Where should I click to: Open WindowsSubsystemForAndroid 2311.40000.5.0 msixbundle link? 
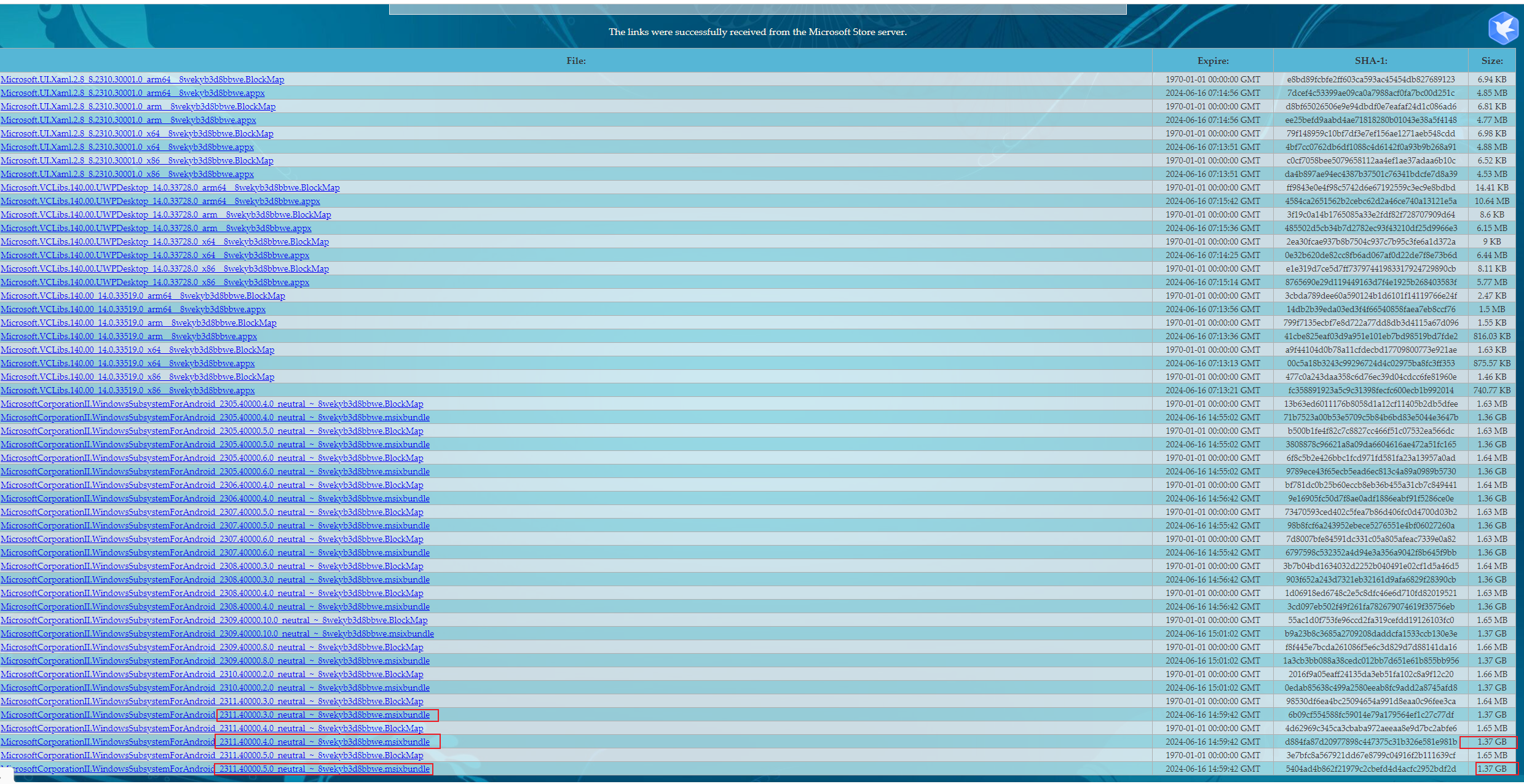[x=215, y=769]
